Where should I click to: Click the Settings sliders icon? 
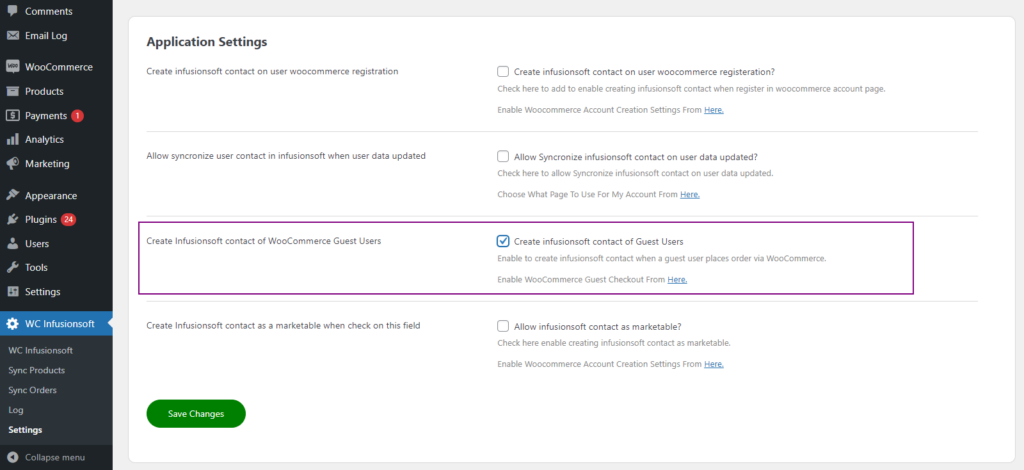12,292
